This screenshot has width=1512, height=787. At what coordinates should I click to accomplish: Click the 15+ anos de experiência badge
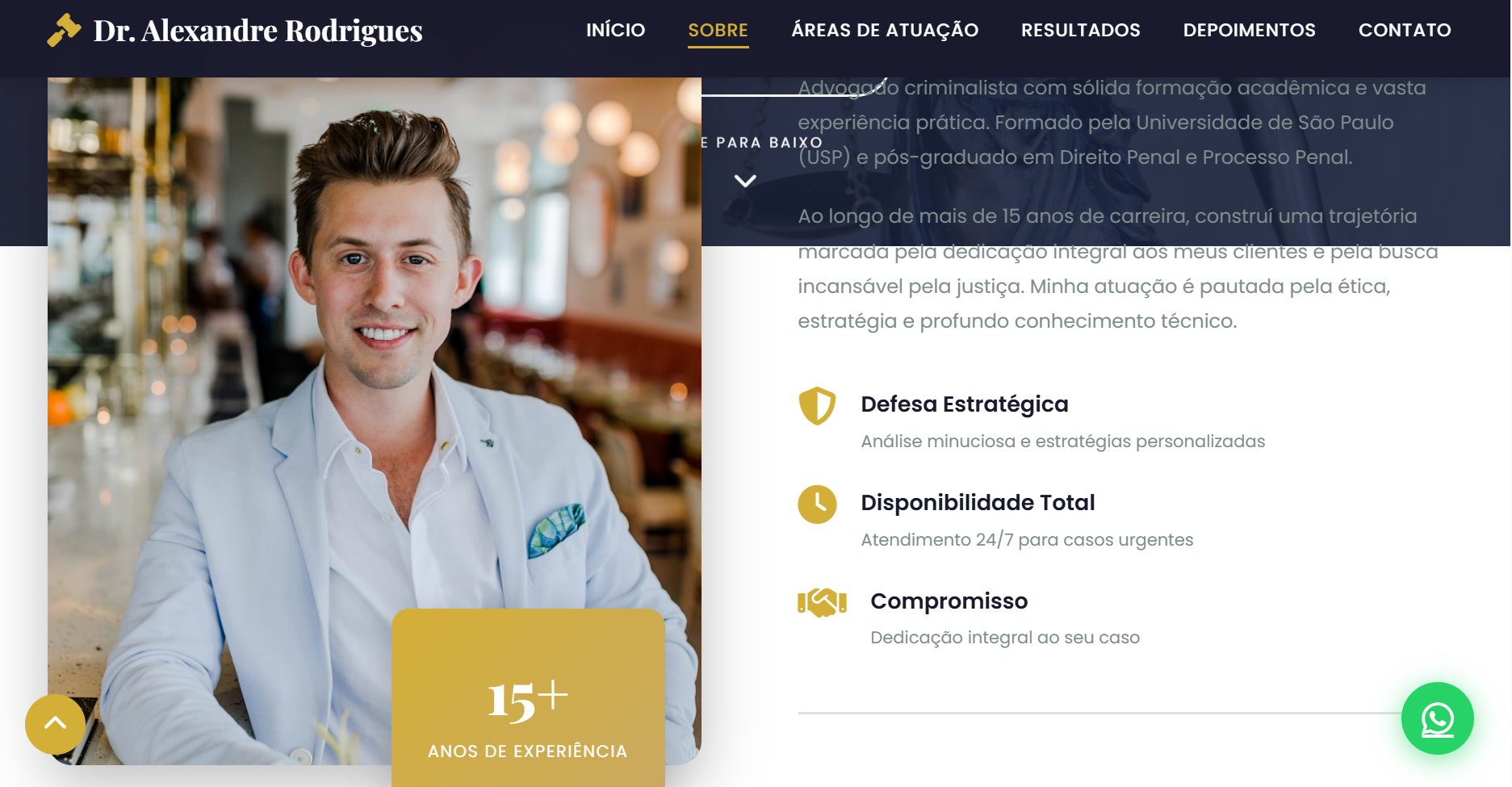pos(528,698)
